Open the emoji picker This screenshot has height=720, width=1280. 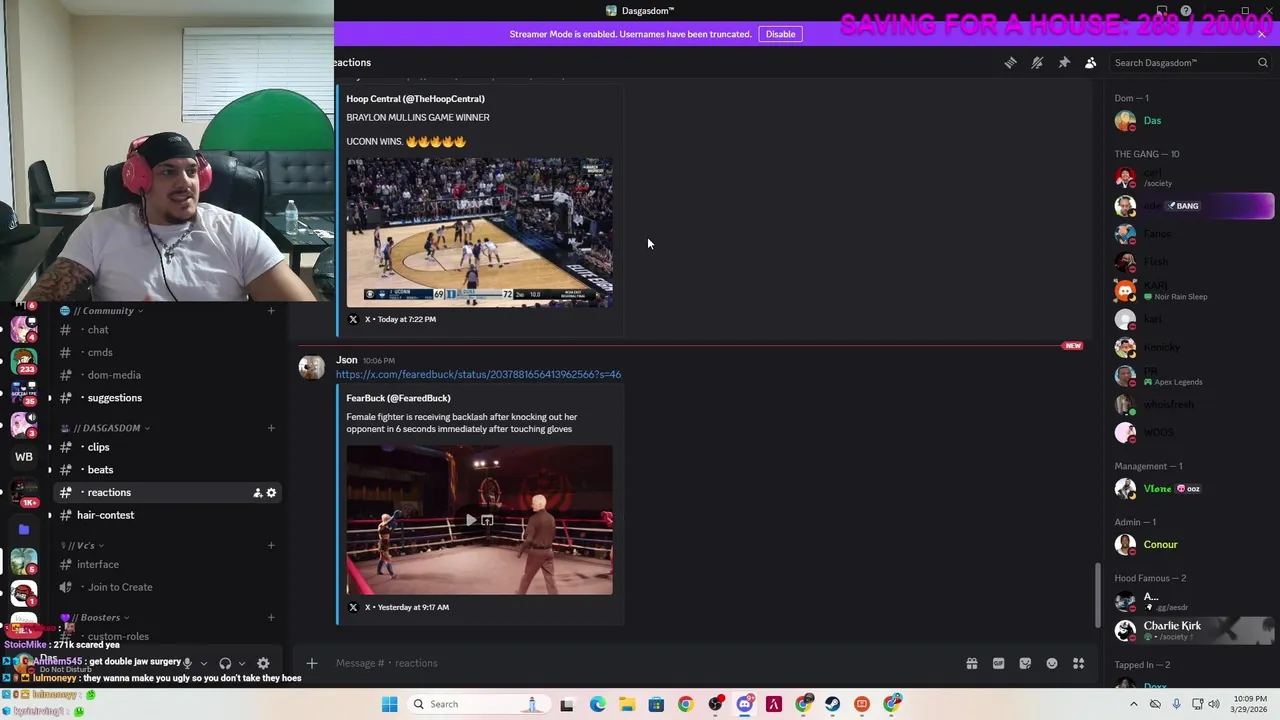pos(1052,663)
